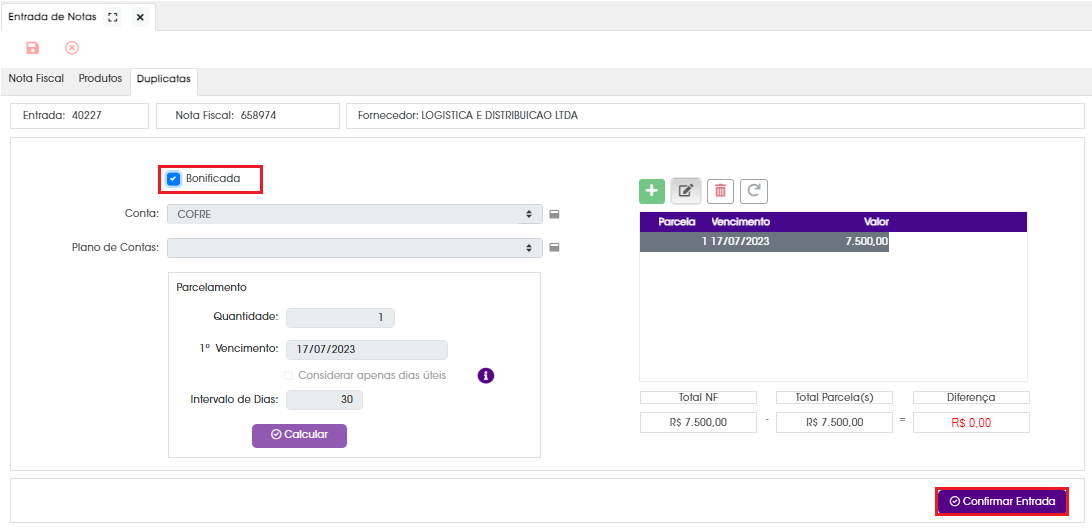The width and height of the screenshot is (1092, 528).
Task: Click the 1º Vencimento date field
Action: [367, 350]
